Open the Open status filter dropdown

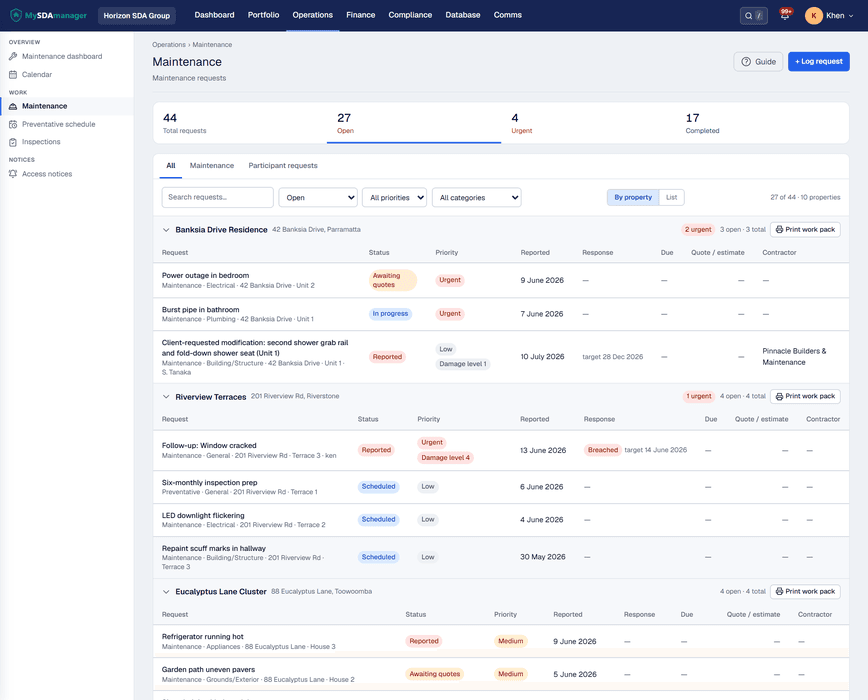coord(318,198)
